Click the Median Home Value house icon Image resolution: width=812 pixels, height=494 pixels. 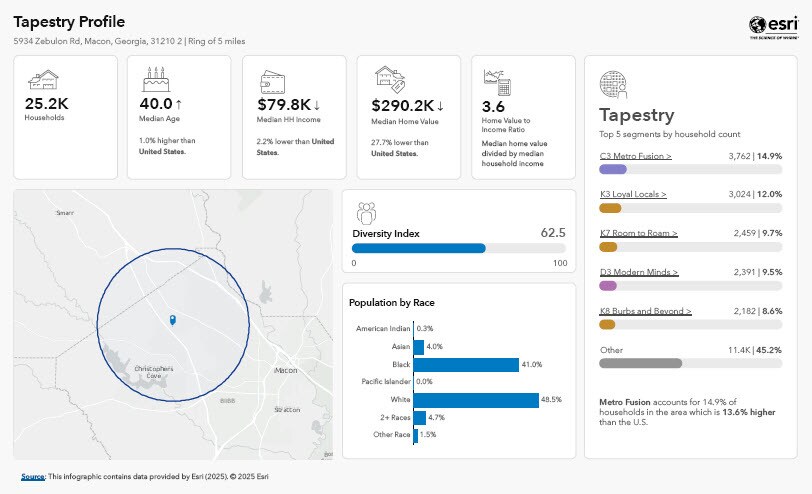[x=387, y=79]
